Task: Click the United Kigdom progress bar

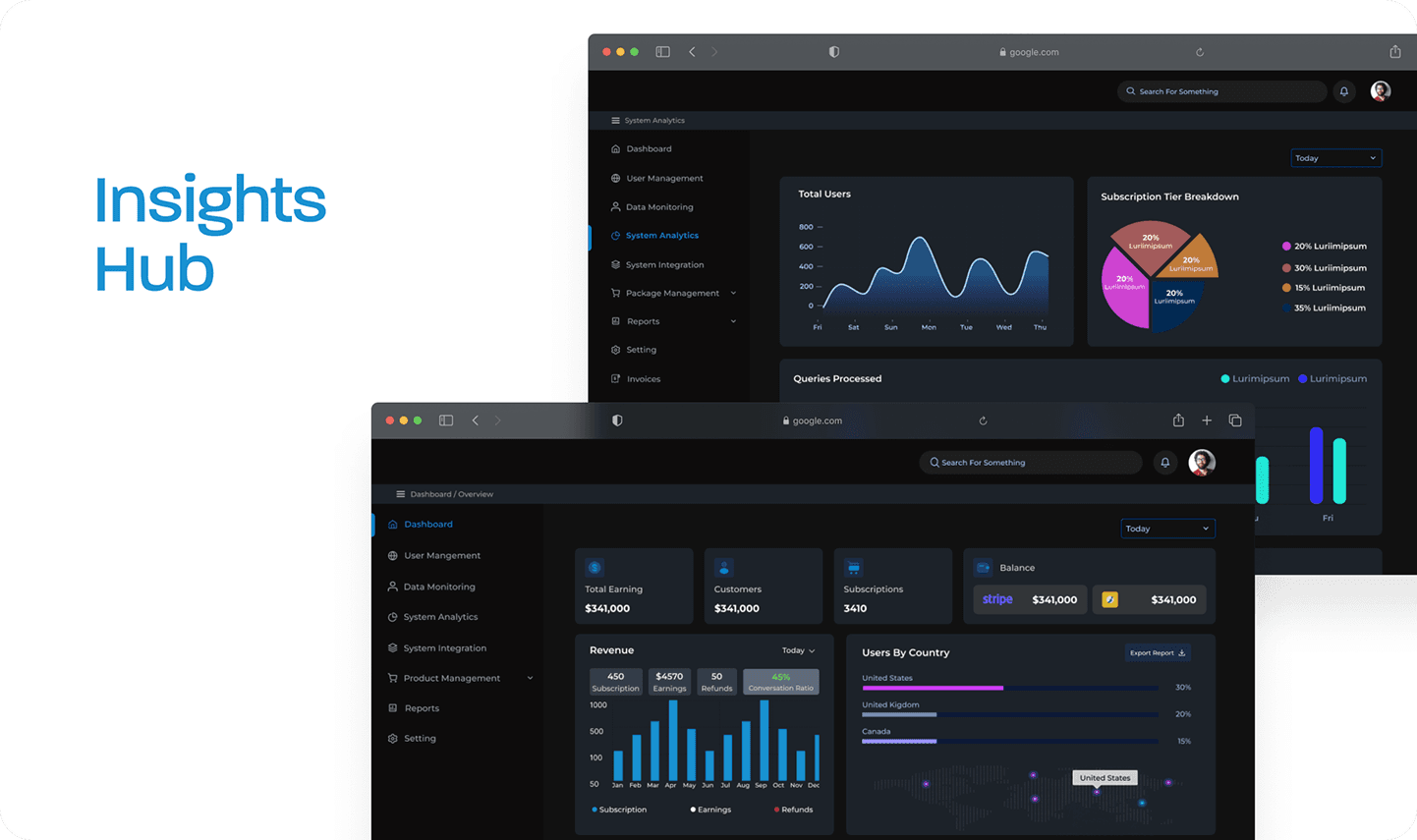Action: [x=1010, y=714]
